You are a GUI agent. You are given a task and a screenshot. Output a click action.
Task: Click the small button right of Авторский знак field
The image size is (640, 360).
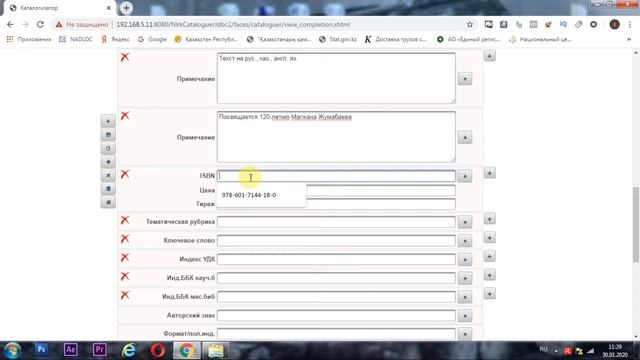click(x=465, y=316)
